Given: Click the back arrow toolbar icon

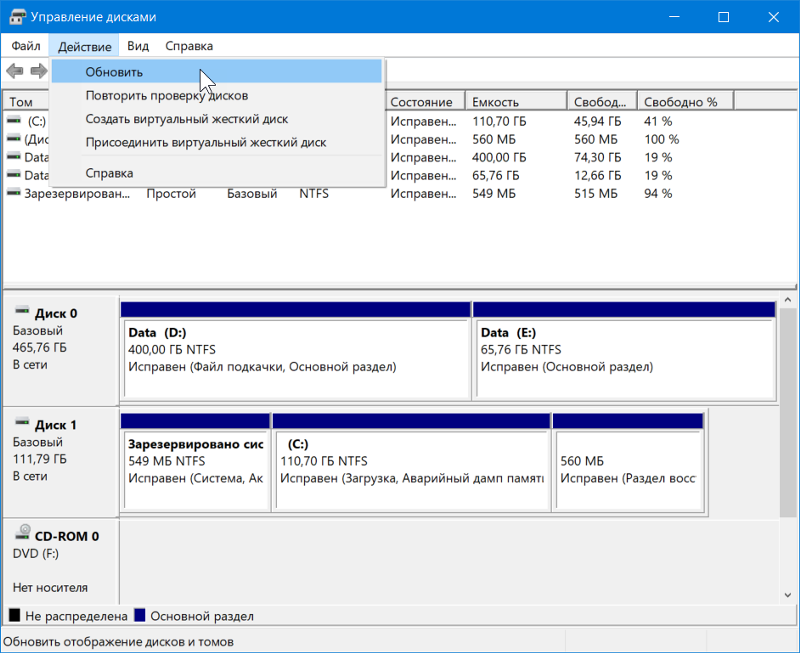Looking at the screenshot, I should click(x=15, y=70).
